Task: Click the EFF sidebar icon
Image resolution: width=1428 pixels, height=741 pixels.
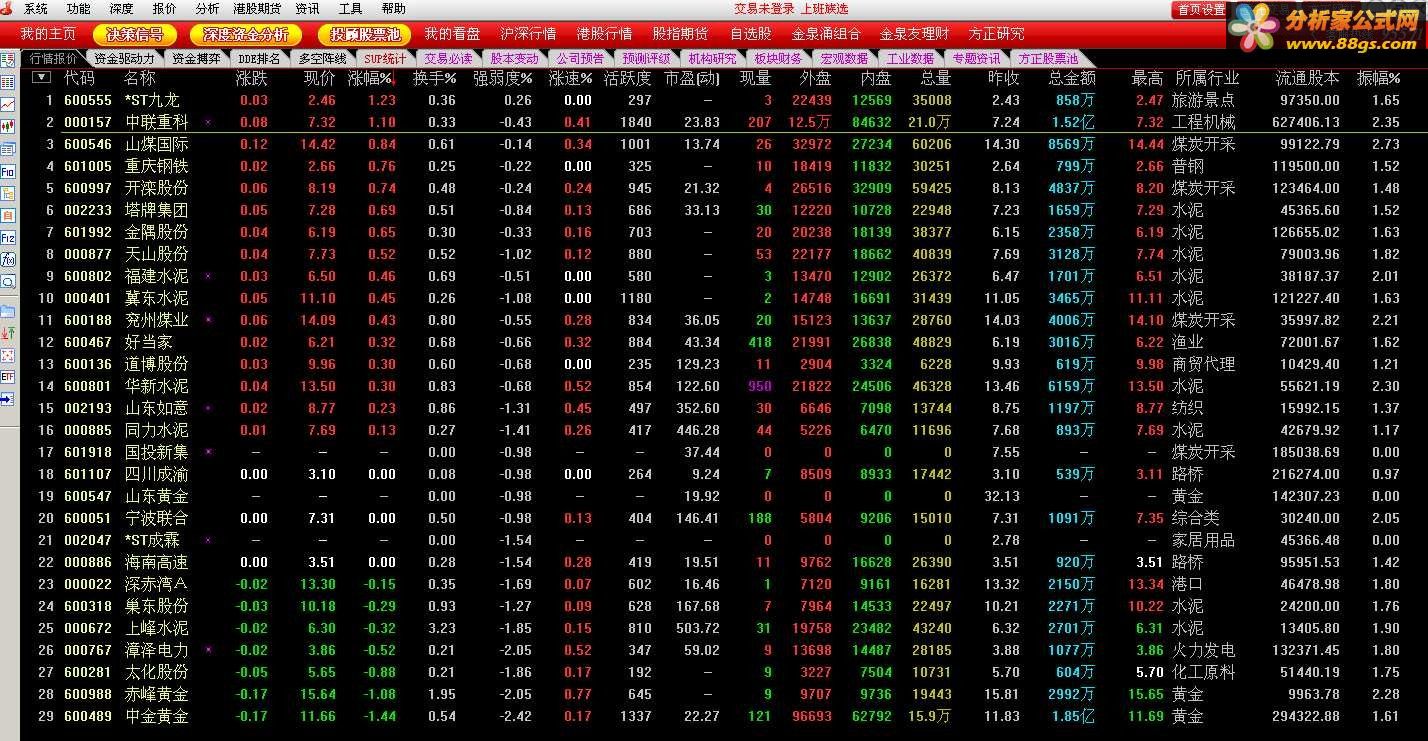Action: 7,377
